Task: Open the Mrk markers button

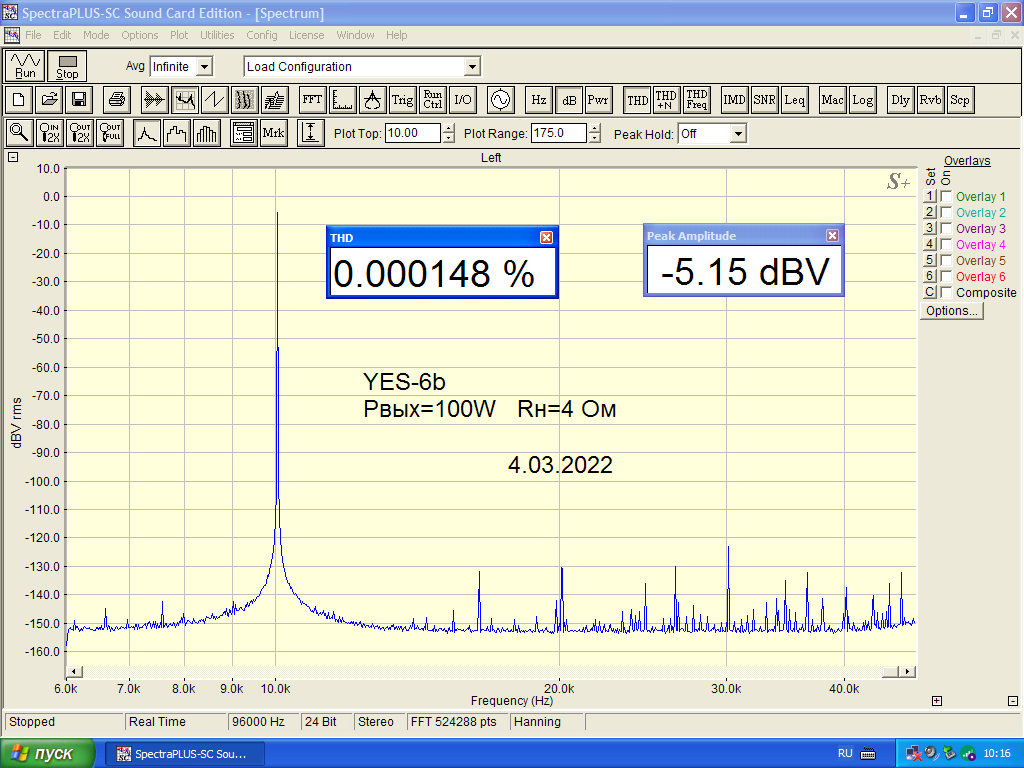Action: click(273, 133)
